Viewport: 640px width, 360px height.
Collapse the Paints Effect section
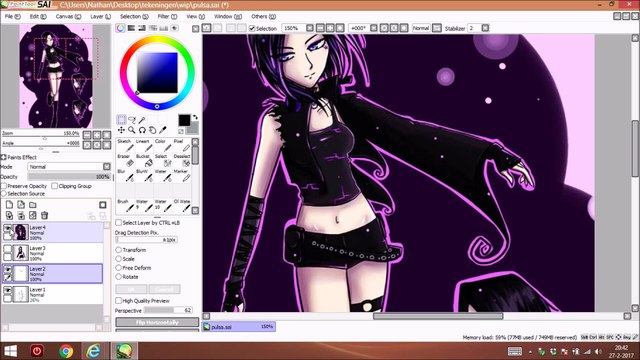tap(3, 157)
